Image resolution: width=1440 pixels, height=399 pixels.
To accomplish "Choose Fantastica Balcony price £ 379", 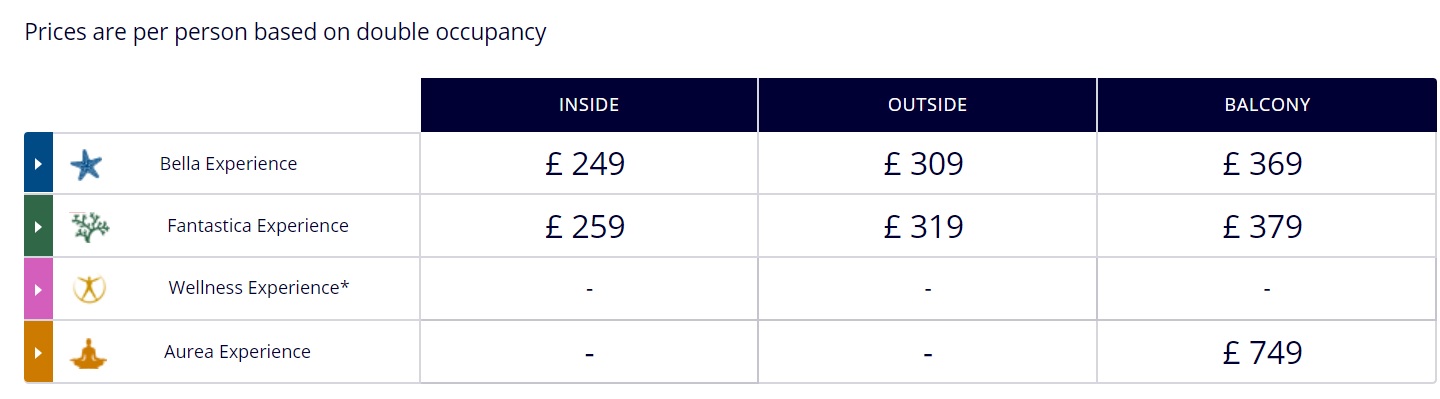I will click(x=1263, y=227).
